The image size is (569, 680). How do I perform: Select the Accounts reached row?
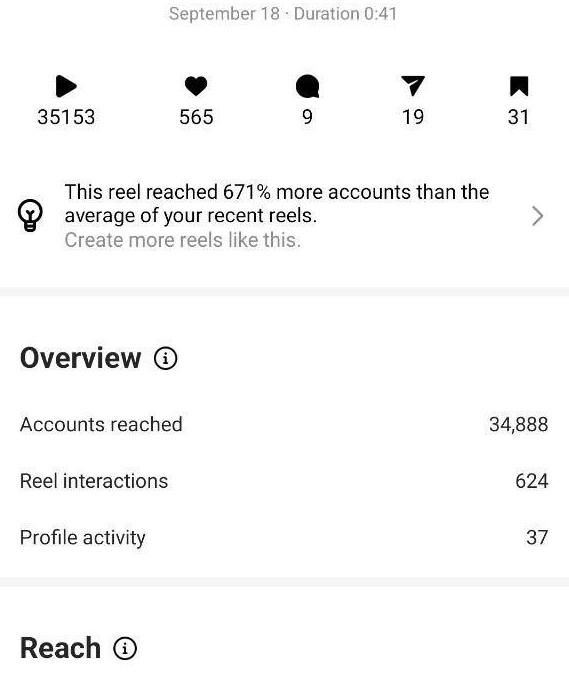pos(284,424)
